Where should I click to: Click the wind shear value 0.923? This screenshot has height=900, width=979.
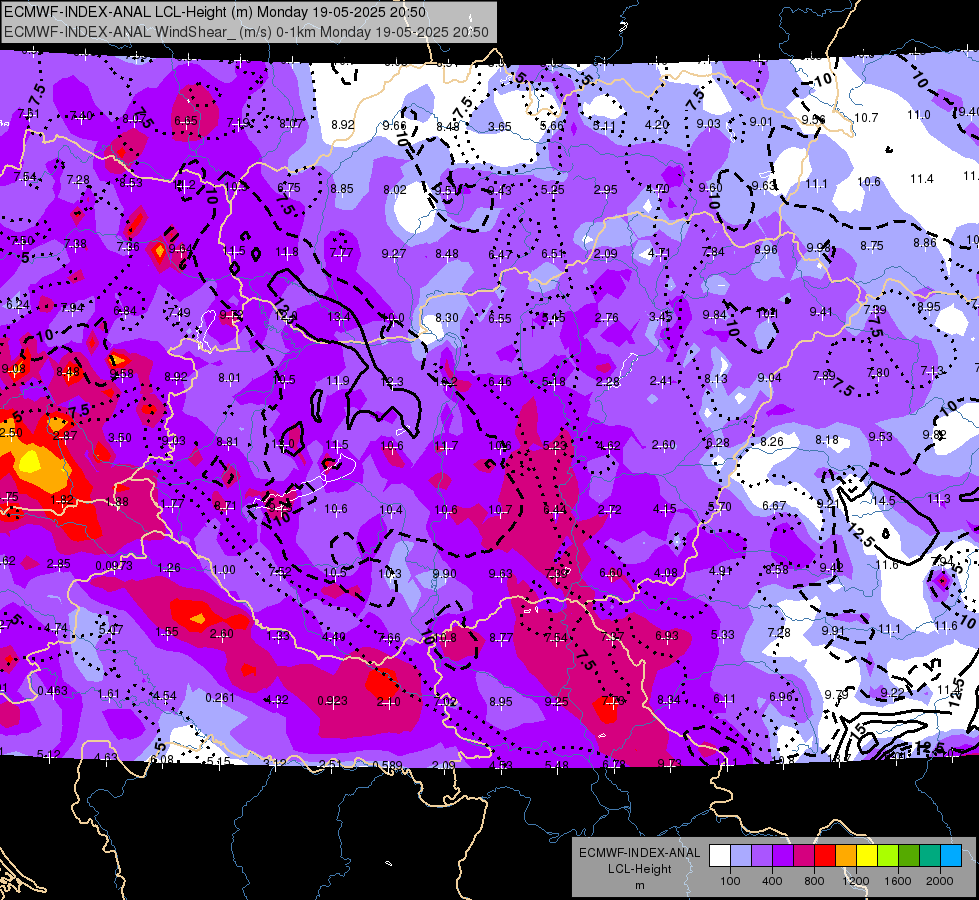coord(332,701)
